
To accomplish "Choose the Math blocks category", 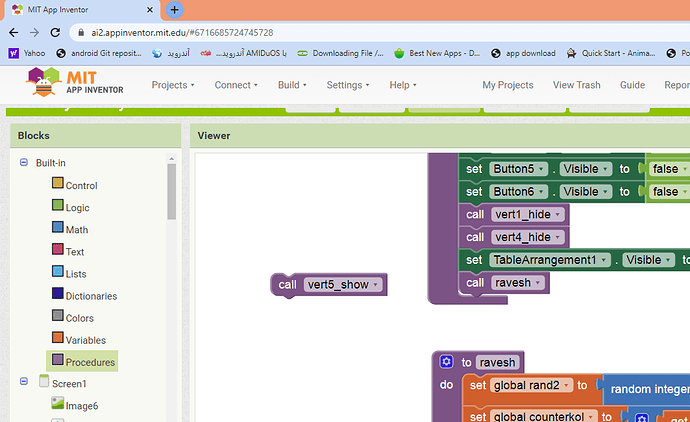I will 76,229.
